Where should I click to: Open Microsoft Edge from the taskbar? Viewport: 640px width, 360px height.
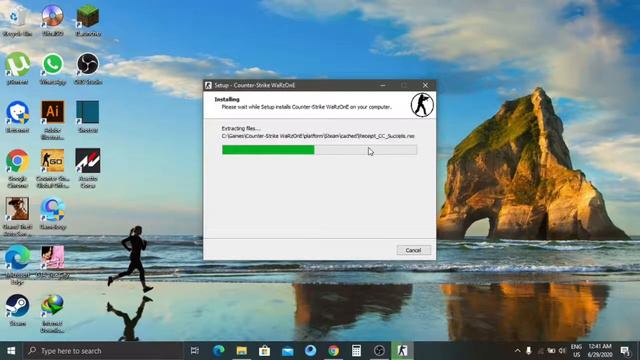point(219,351)
